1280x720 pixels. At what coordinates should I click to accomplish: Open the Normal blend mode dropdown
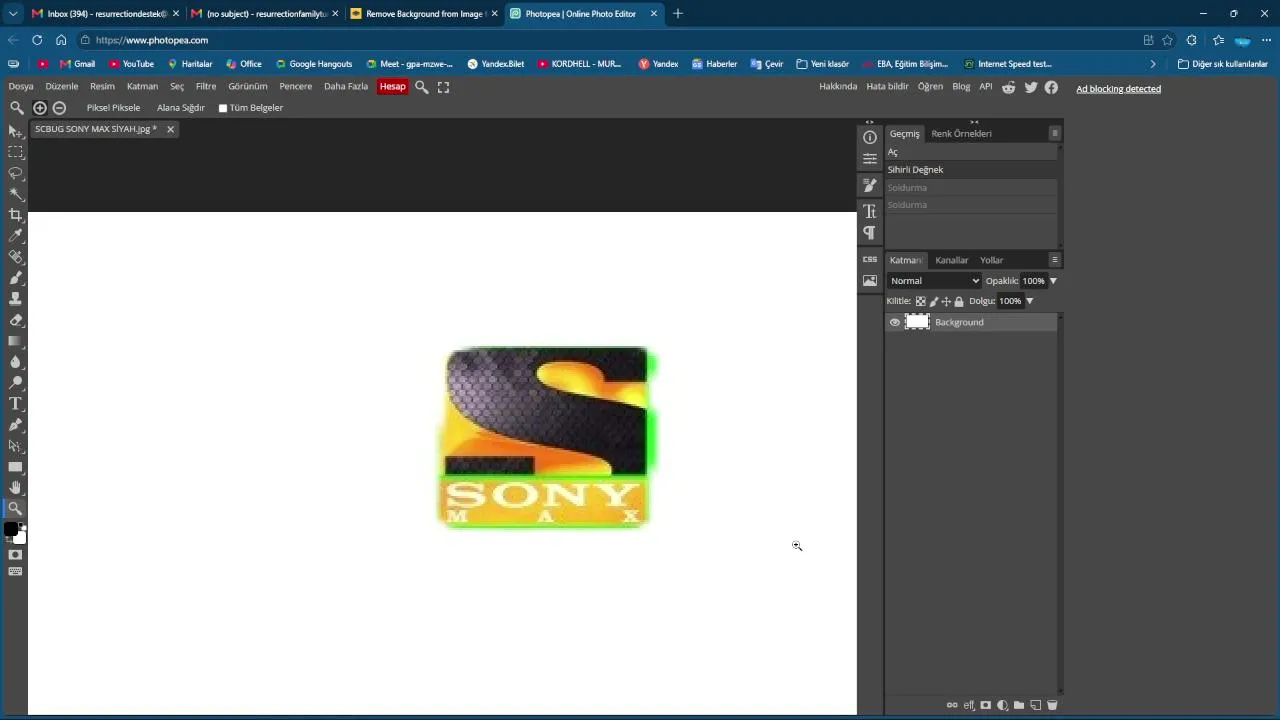pos(934,281)
